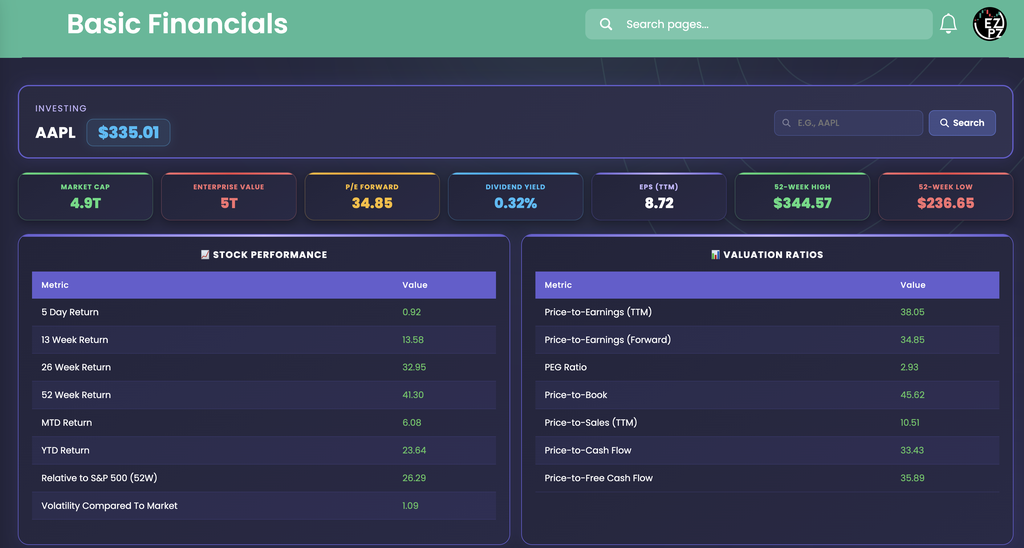Select the Price-to-Cash Flow row

pyautogui.click(x=767, y=450)
